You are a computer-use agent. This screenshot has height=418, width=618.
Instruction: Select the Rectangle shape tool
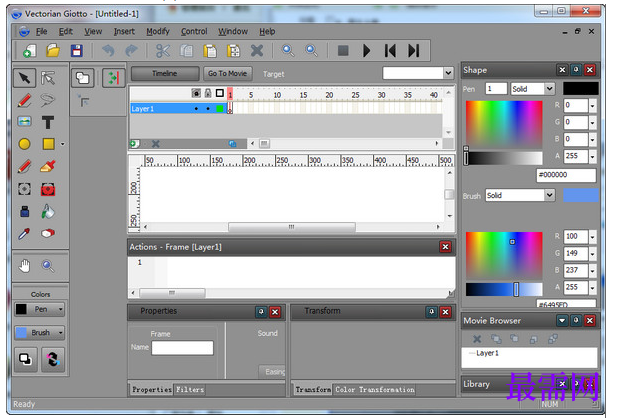(48, 144)
